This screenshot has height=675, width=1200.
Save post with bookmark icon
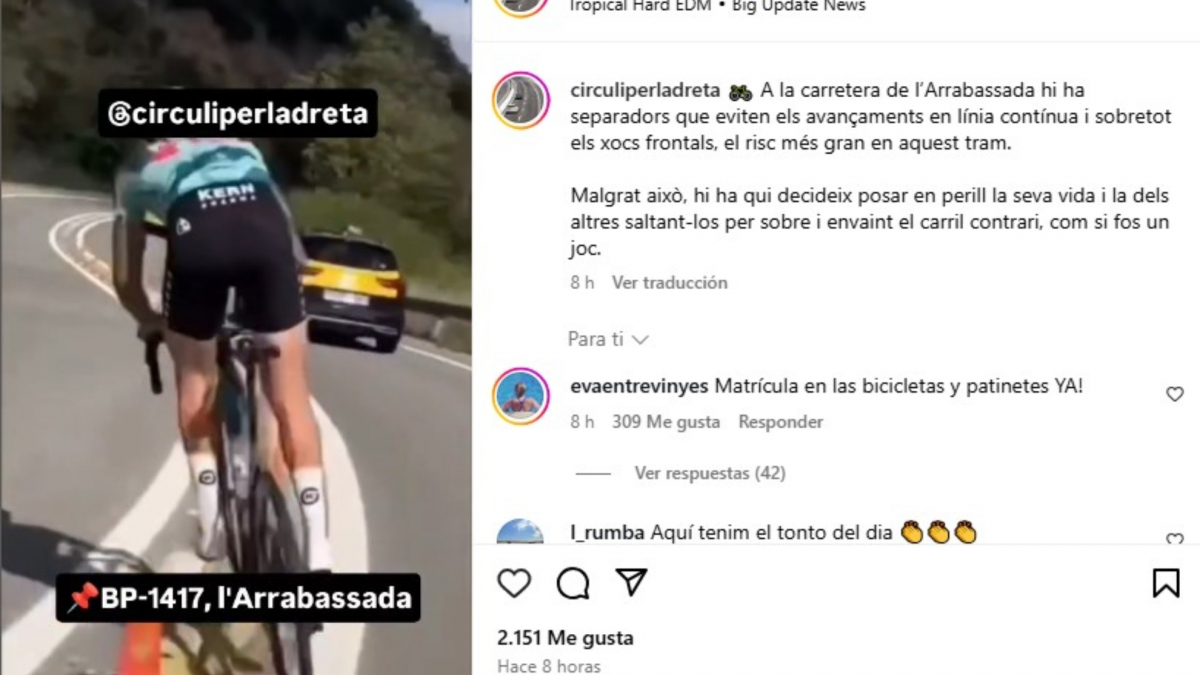pos(1166,583)
